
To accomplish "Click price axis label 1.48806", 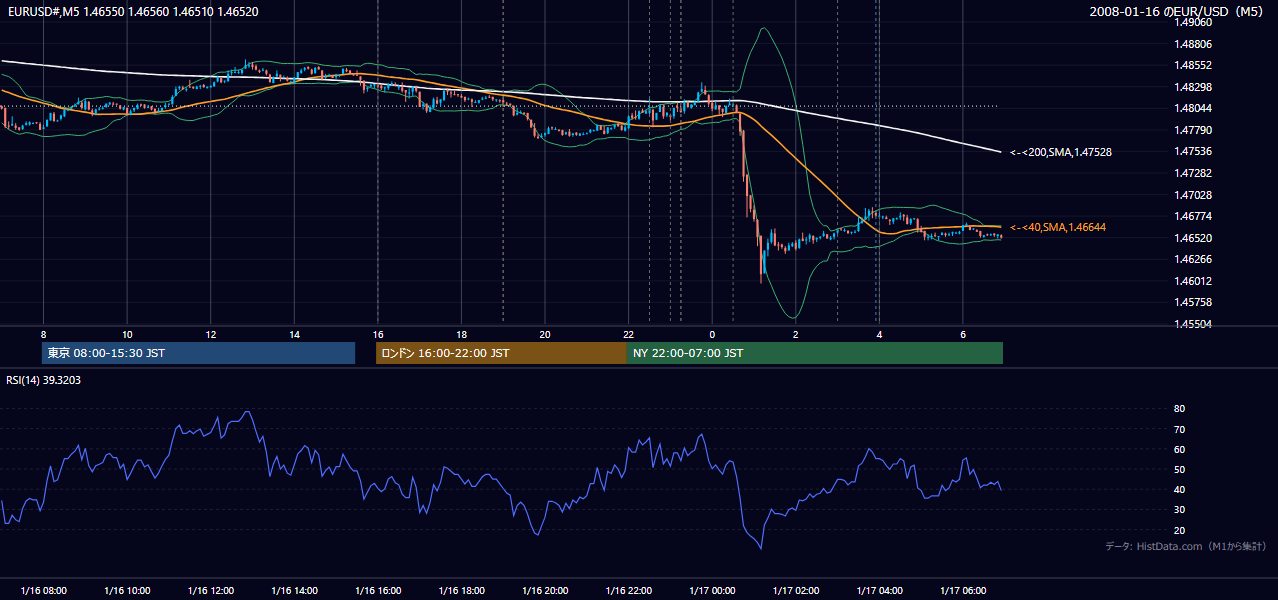I will click(x=1193, y=44).
